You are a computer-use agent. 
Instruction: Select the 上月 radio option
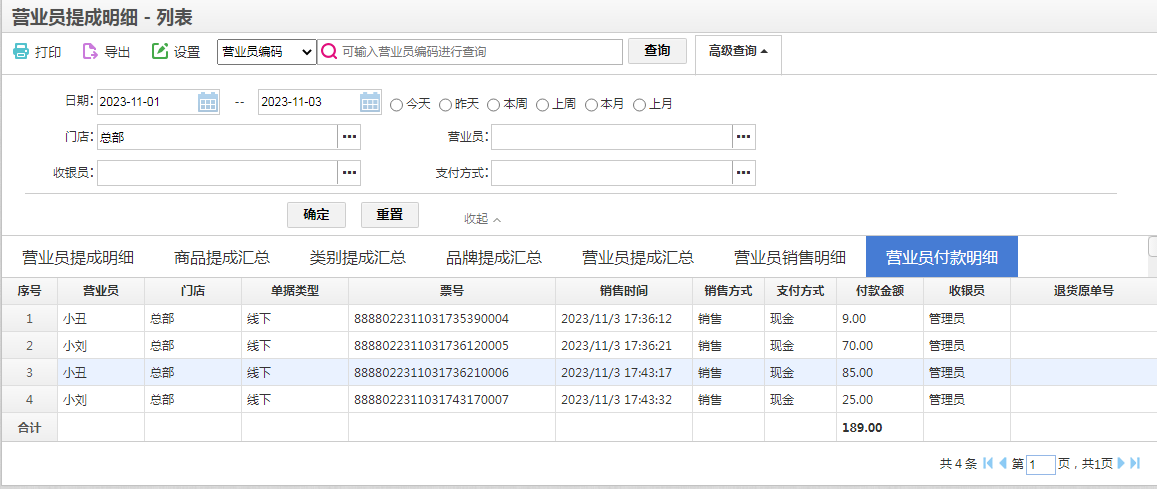point(640,105)
